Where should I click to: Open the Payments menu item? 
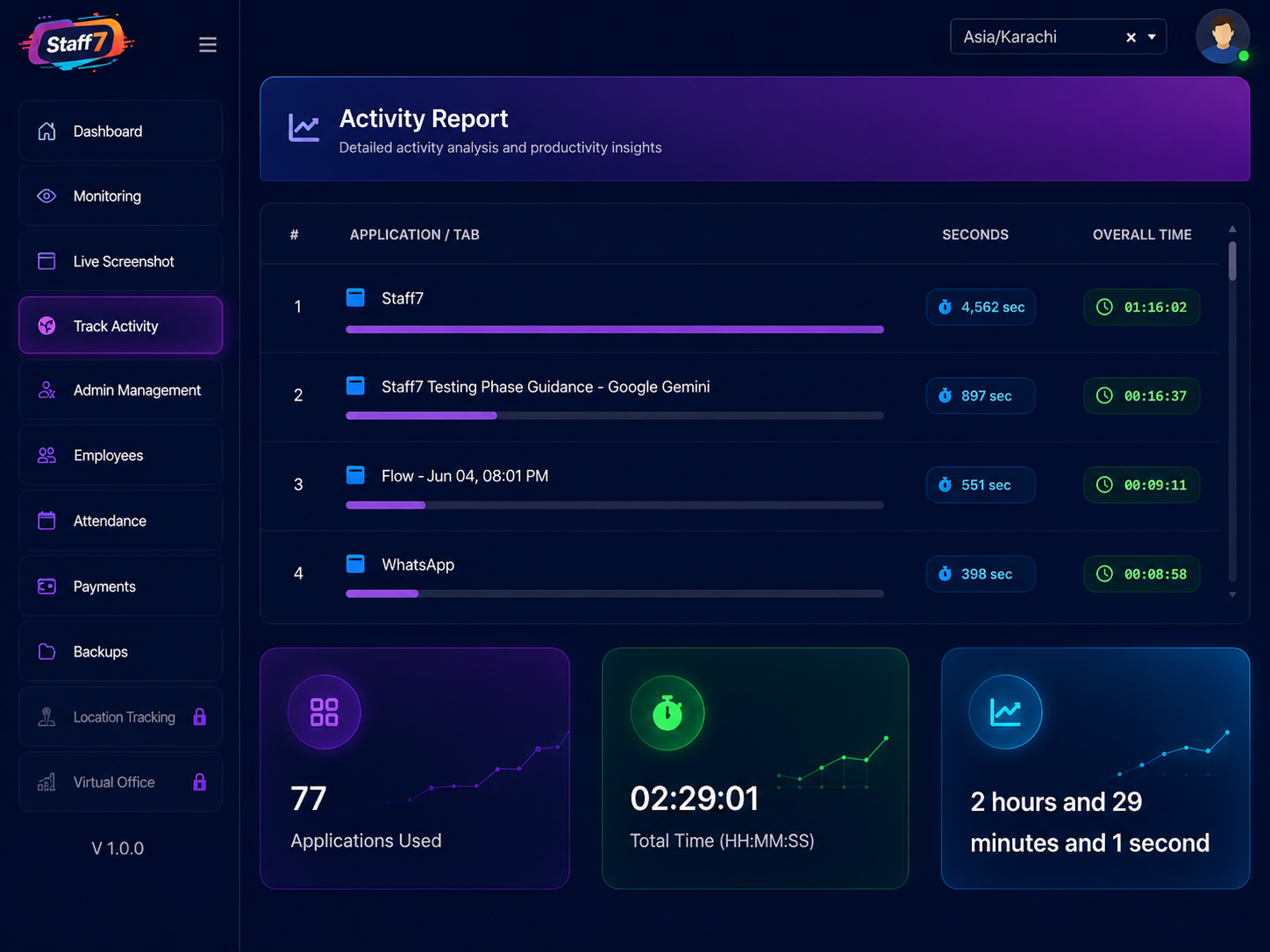pyautogui.click(x=121, y=586)
